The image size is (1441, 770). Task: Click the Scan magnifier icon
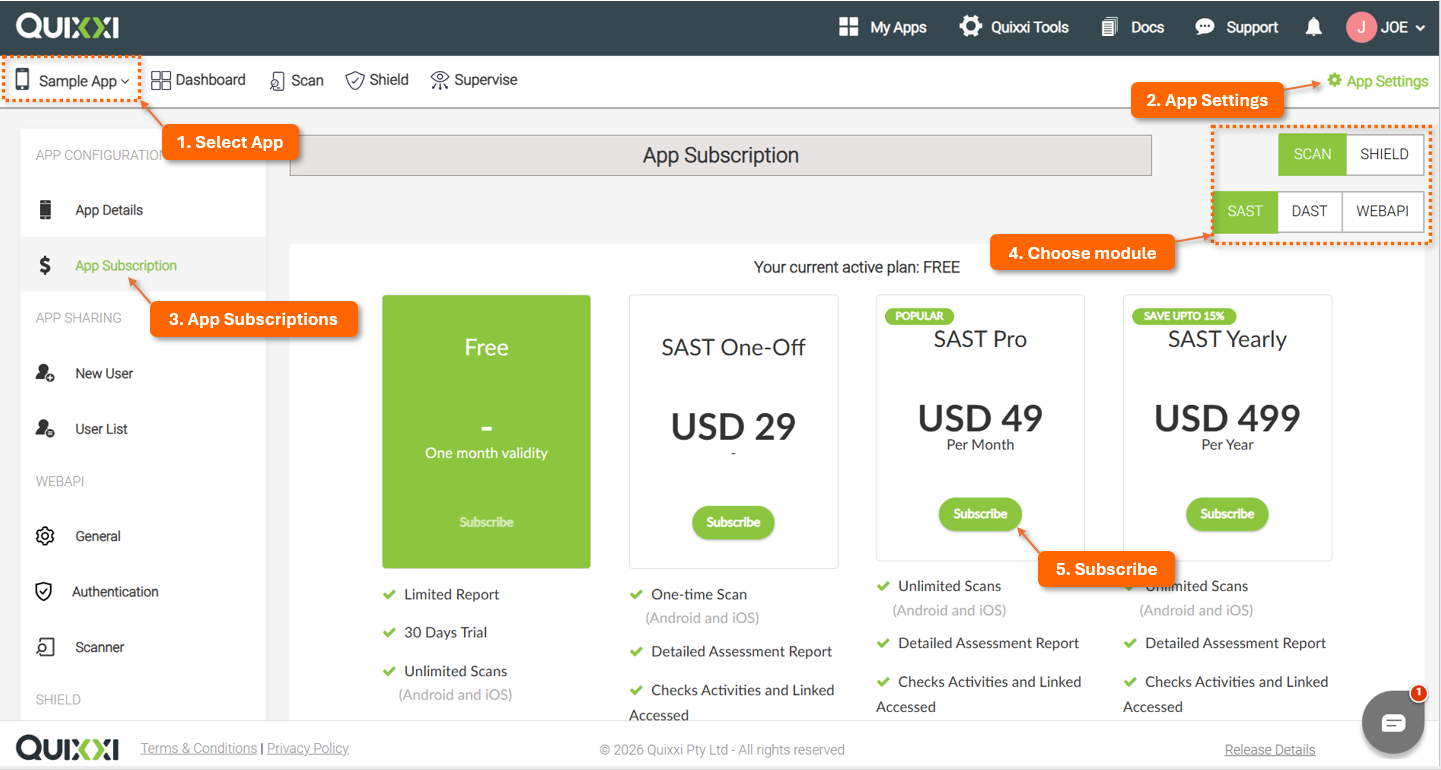(277, 81)
